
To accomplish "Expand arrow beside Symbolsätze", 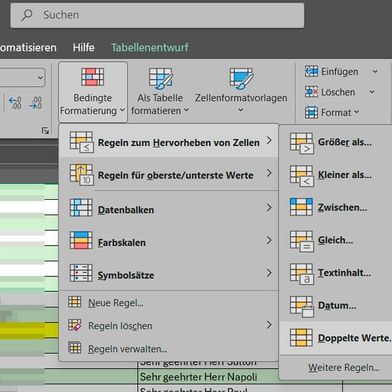I will tap(269, 273).
